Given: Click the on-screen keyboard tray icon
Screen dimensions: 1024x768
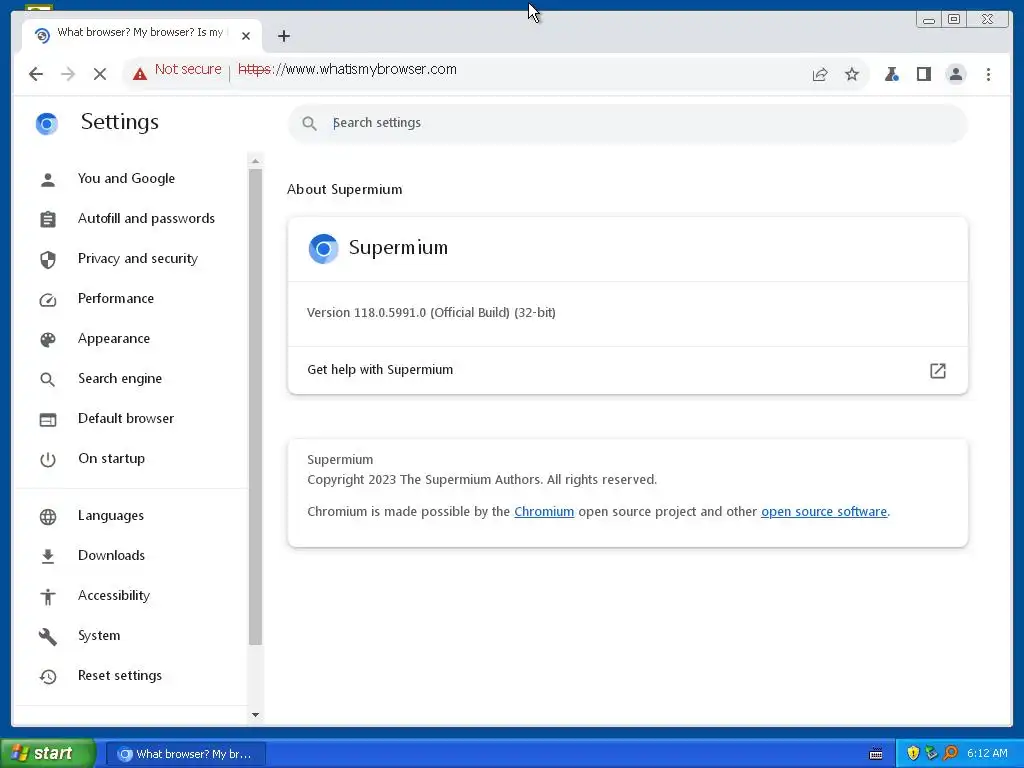Looking at the screenshot, I should pyautogui.click(x=876, y=754).
